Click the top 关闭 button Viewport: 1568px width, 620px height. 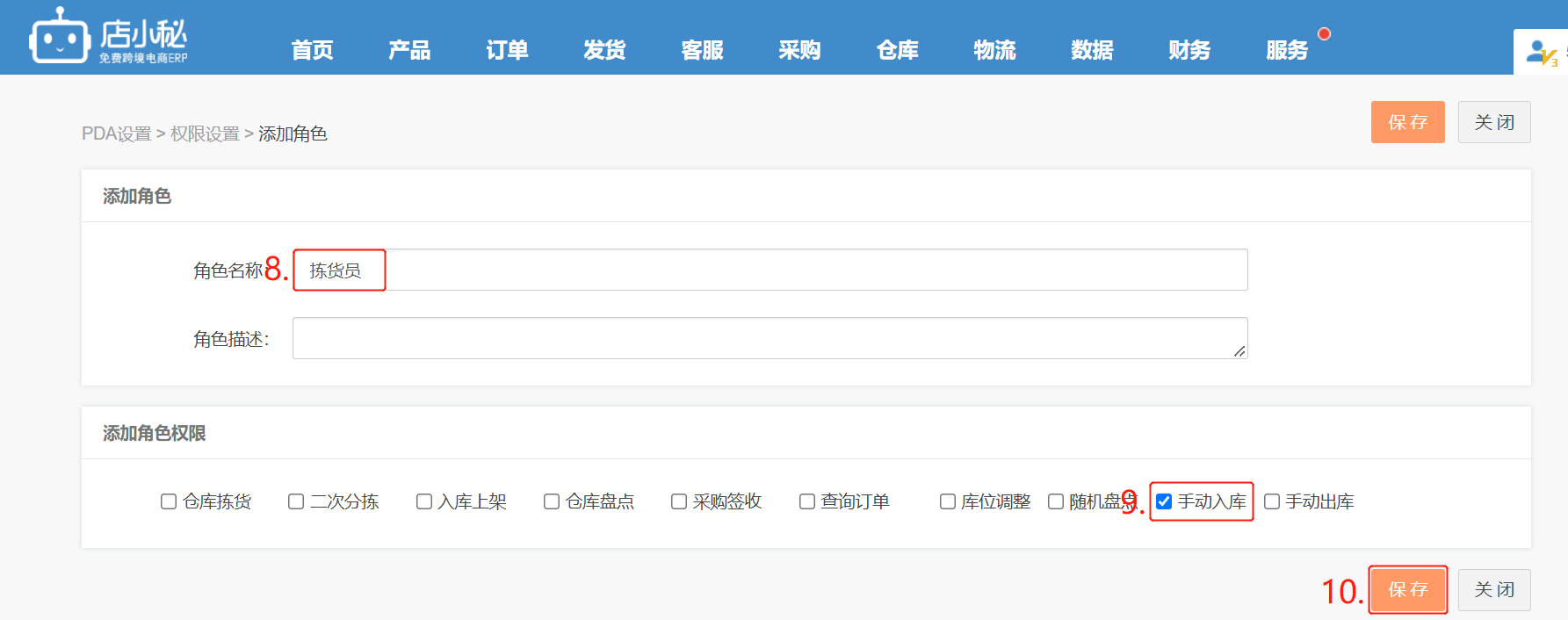1493,122
